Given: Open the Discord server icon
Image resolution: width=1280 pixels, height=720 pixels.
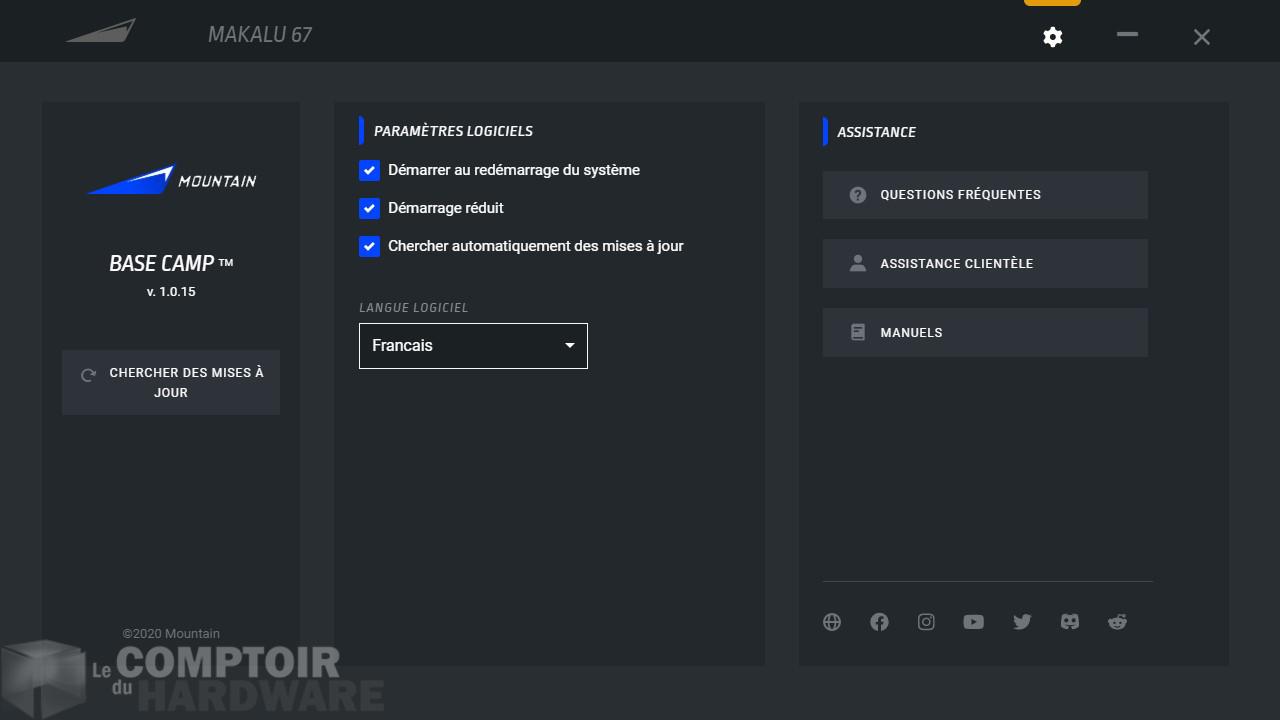Looking at the screenshot, I should click(x=1069, y=622).
